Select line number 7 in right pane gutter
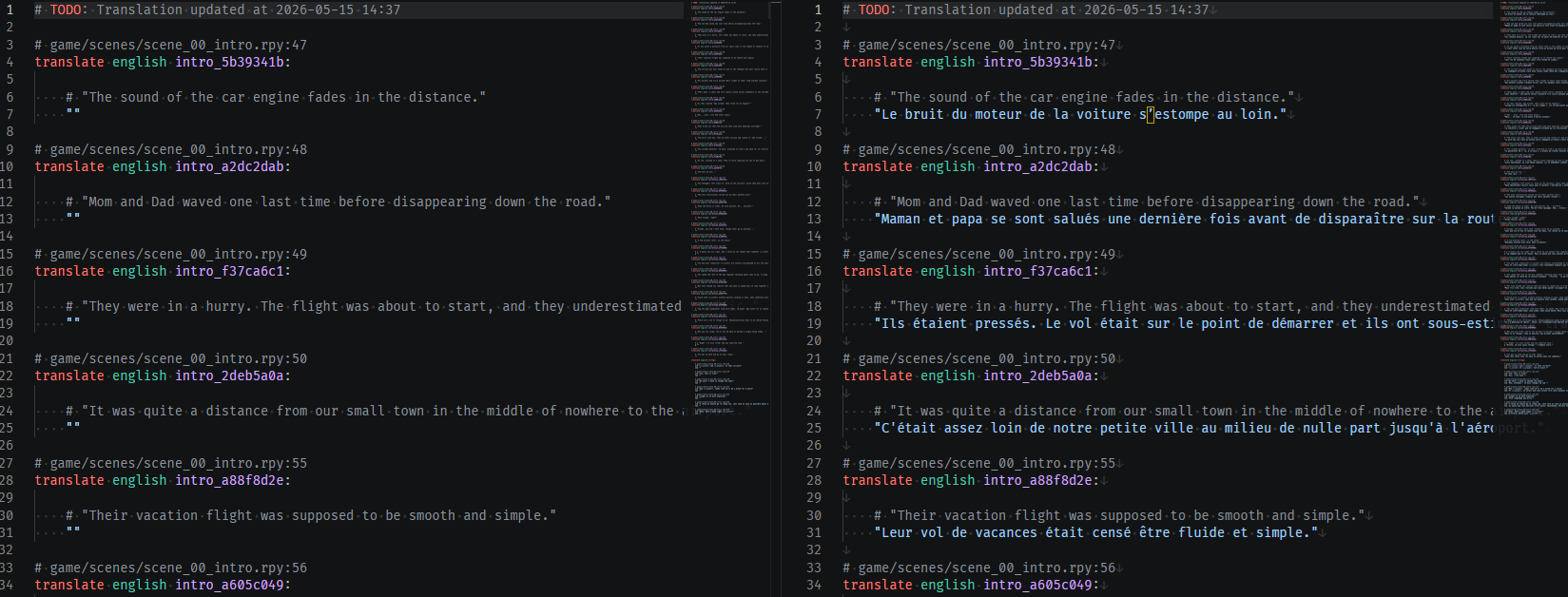This screenshot has width=1568, height=597. tap(818, 114)
